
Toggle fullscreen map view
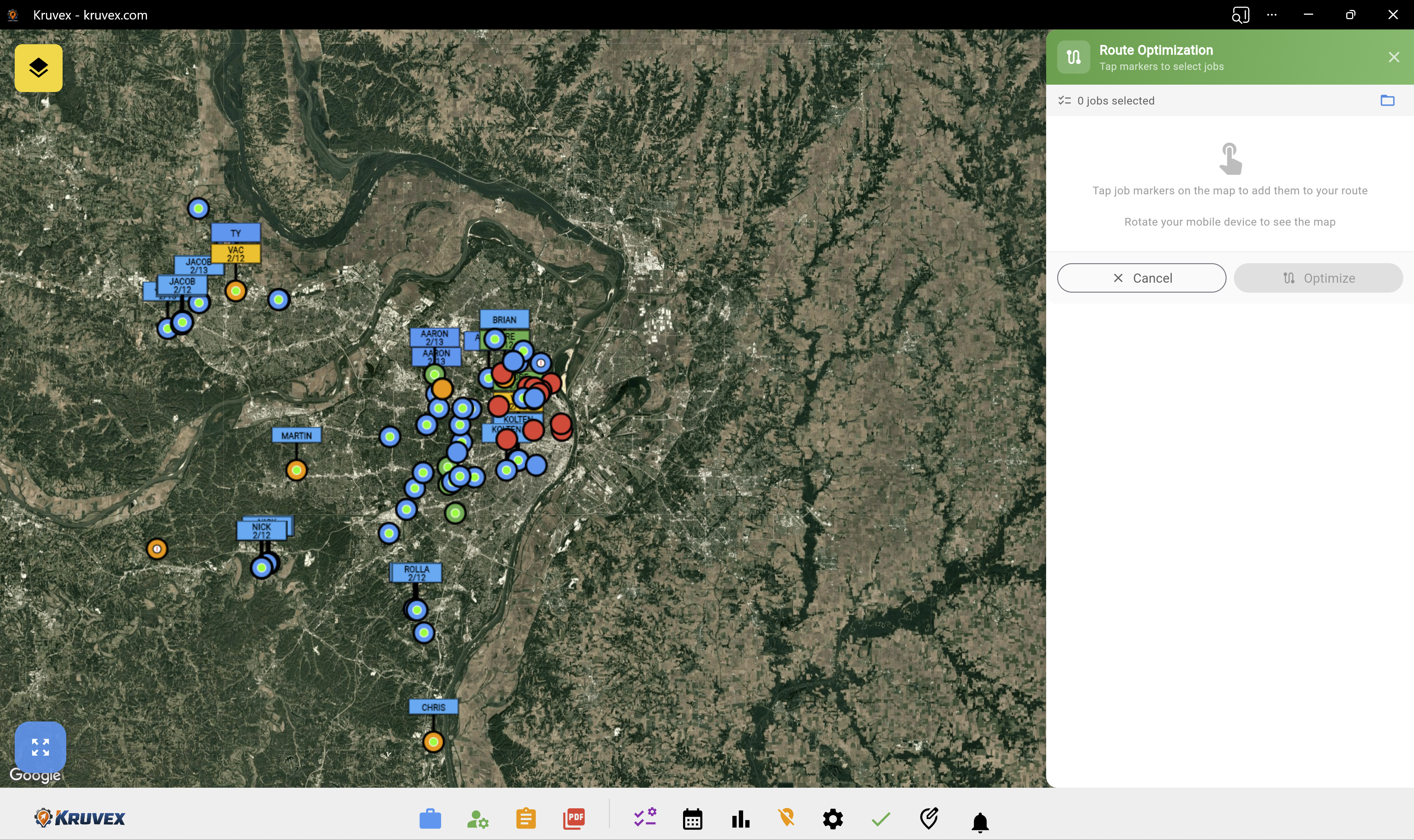pyautogui.click(x=40, y=747)
